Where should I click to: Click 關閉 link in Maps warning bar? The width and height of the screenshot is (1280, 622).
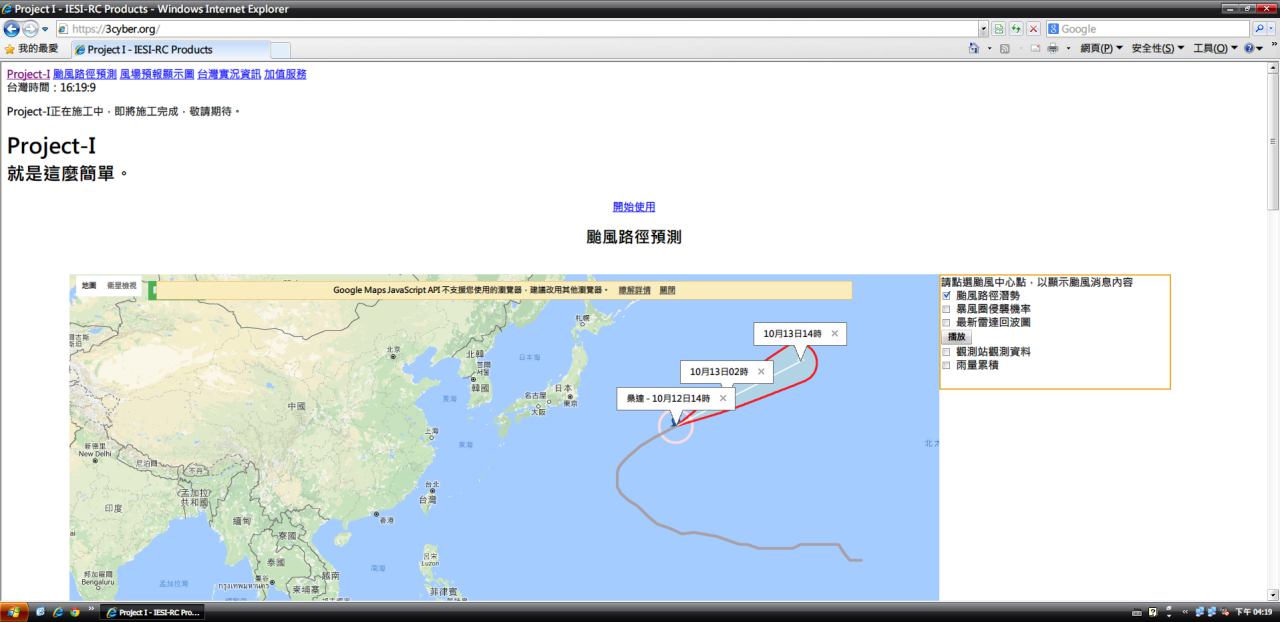[x=667, y=290]
